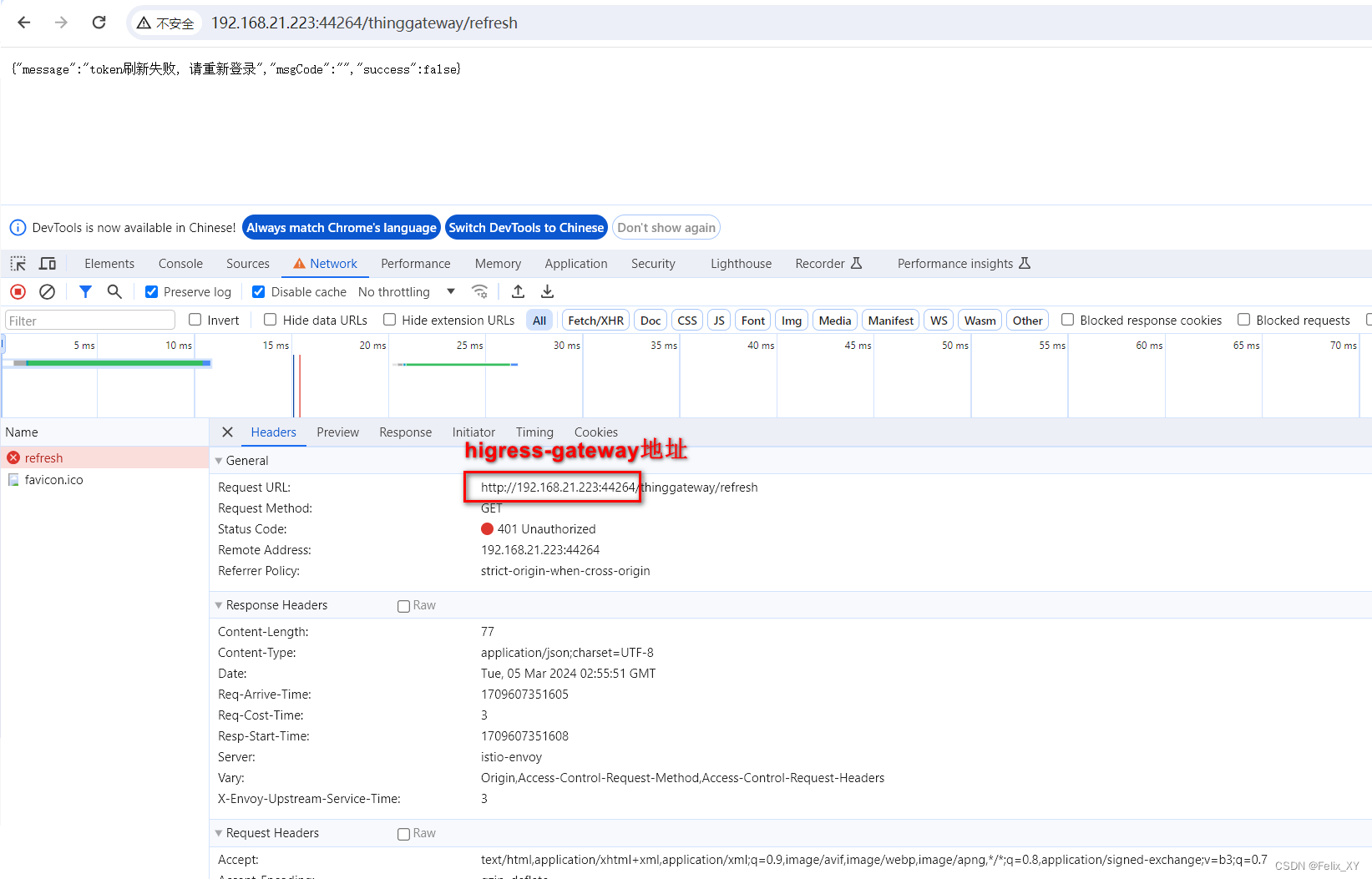
Task: Open the Security tab
Action: click(653, 264)
